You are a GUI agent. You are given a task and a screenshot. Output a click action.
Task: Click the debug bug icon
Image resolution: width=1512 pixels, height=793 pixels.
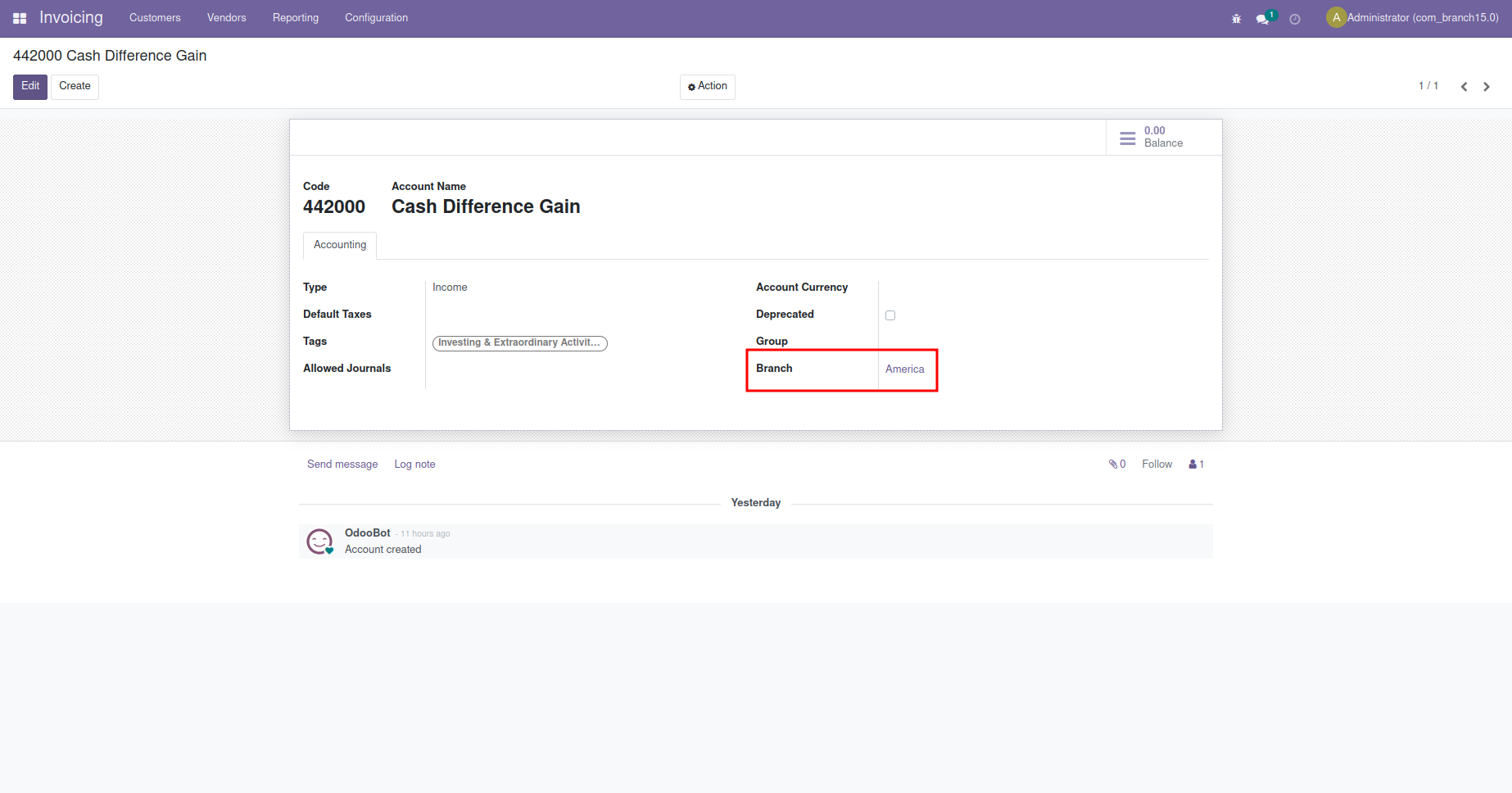point(1236,19)
